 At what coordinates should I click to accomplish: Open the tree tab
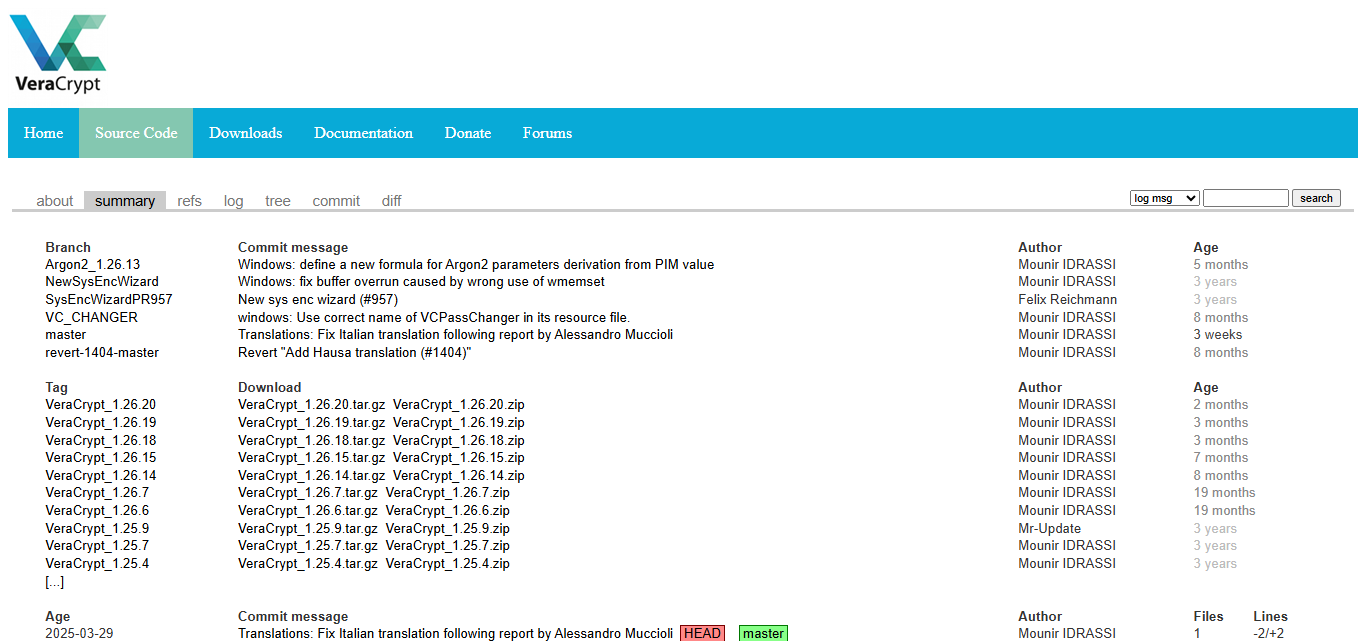(278, 201)
